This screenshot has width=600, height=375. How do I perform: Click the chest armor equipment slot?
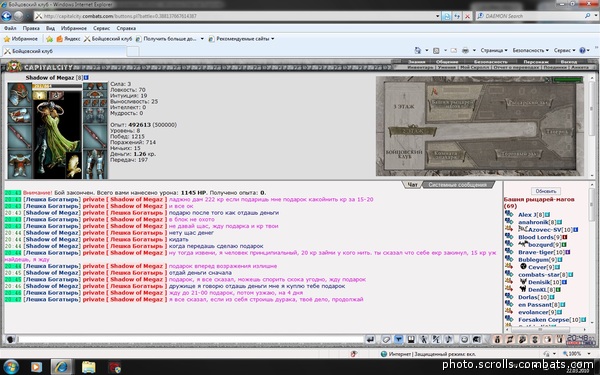coord(19,165)
